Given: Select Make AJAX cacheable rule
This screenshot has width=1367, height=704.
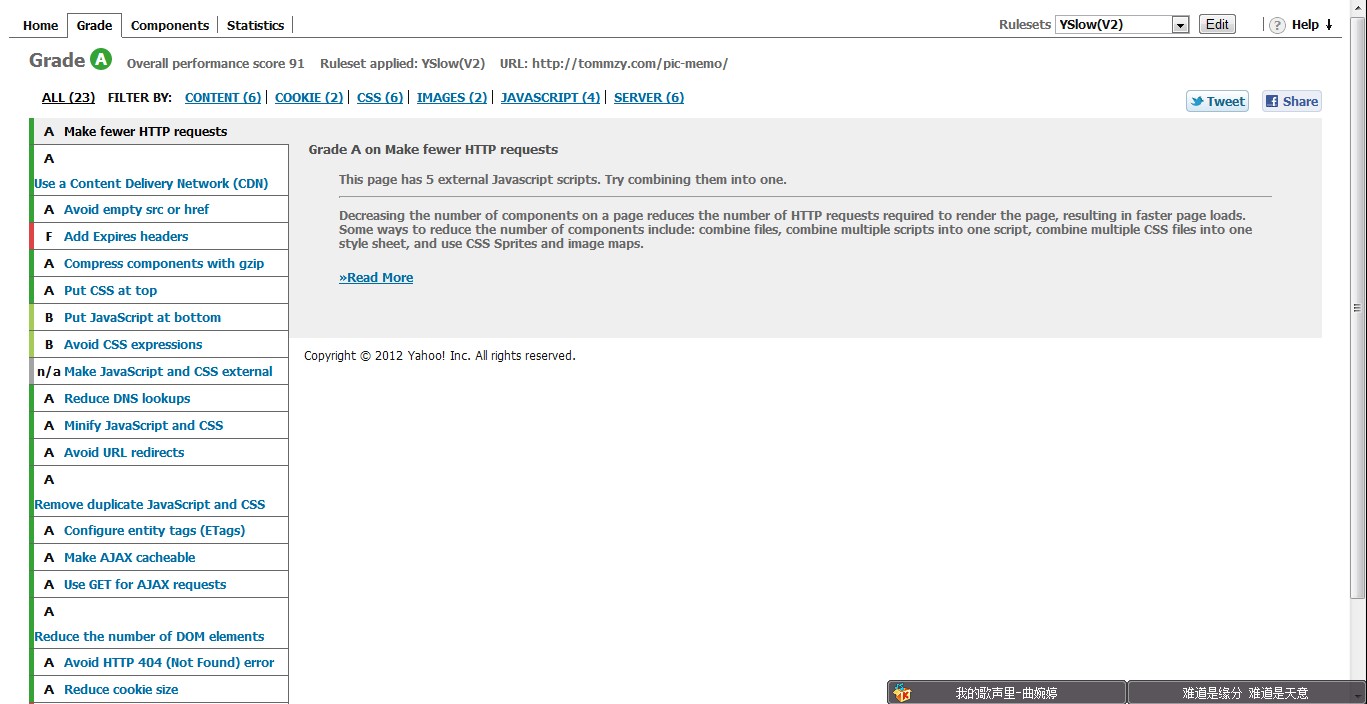Looking at the screenshot, I should 160,557.
